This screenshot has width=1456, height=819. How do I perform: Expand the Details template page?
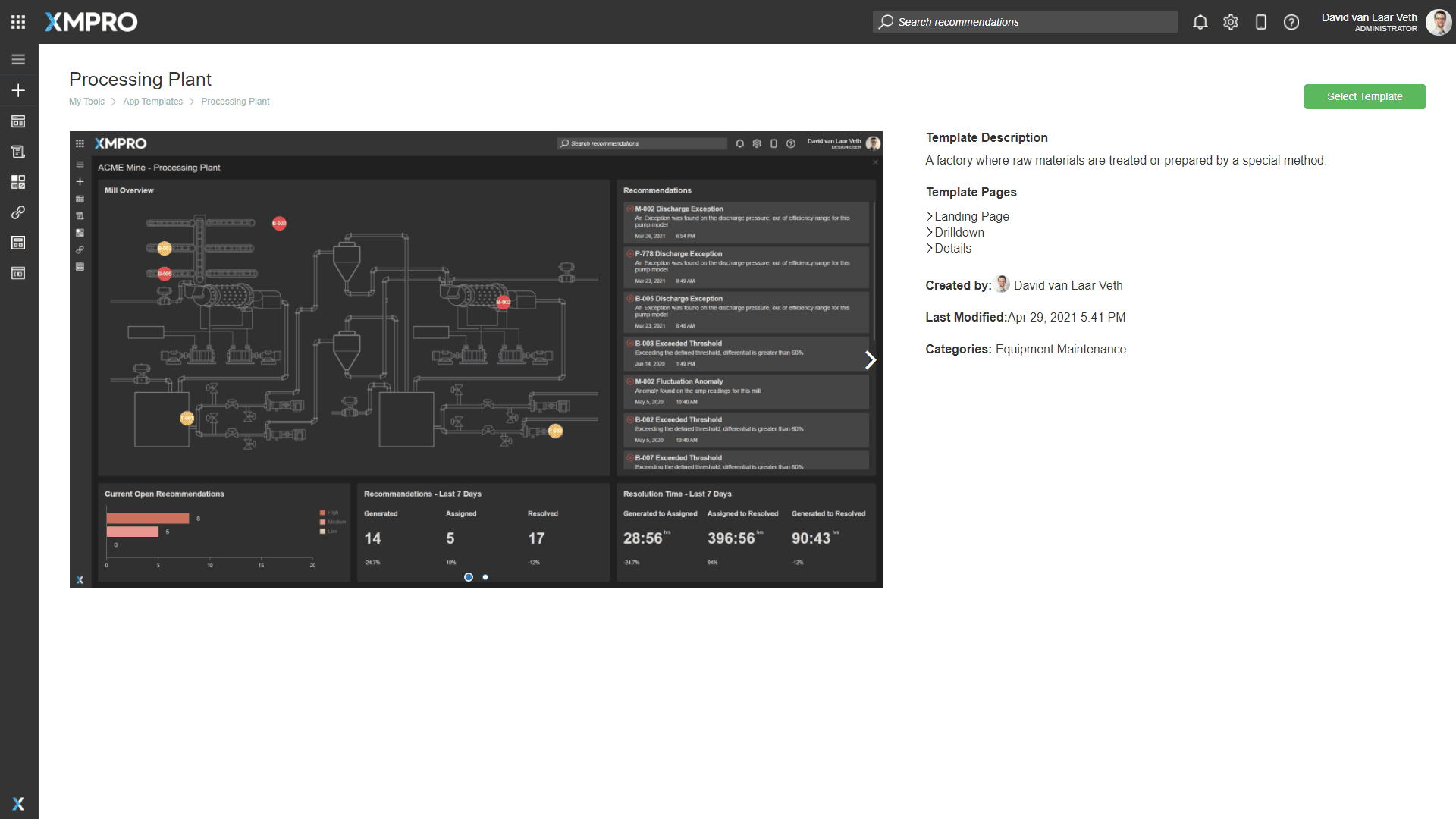[952, 248]
